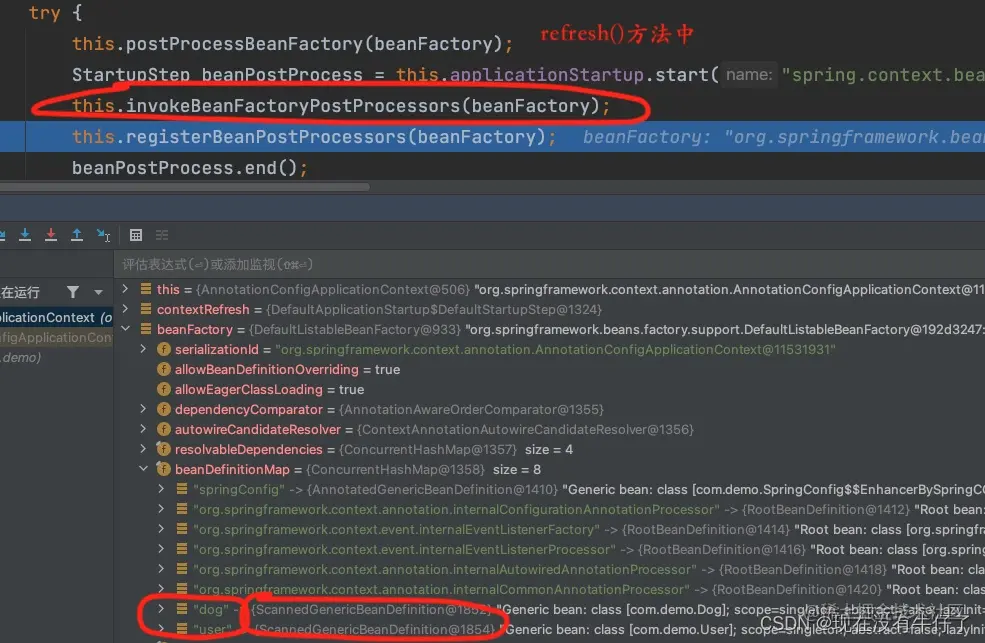Click the entry icon beside "springConfig"
This screenshot has height=643, width=985.
(x=182, y=489)
